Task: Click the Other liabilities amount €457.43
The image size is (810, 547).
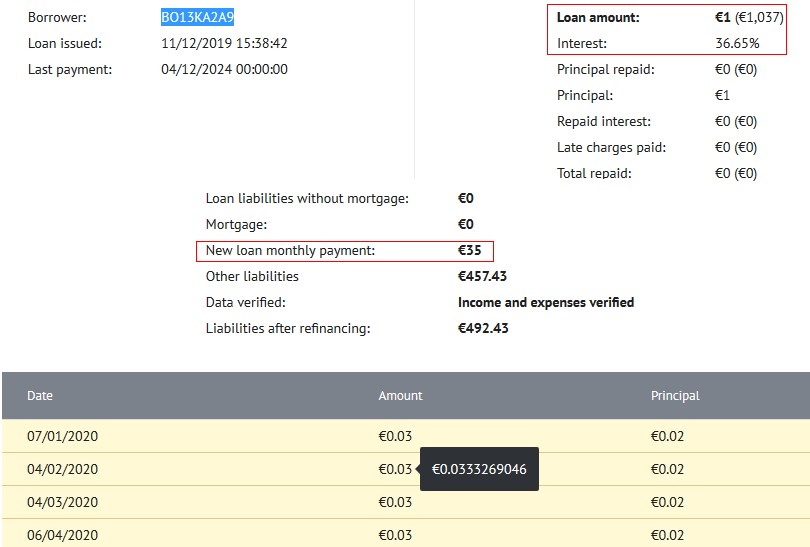Action: tap(482, 276)
